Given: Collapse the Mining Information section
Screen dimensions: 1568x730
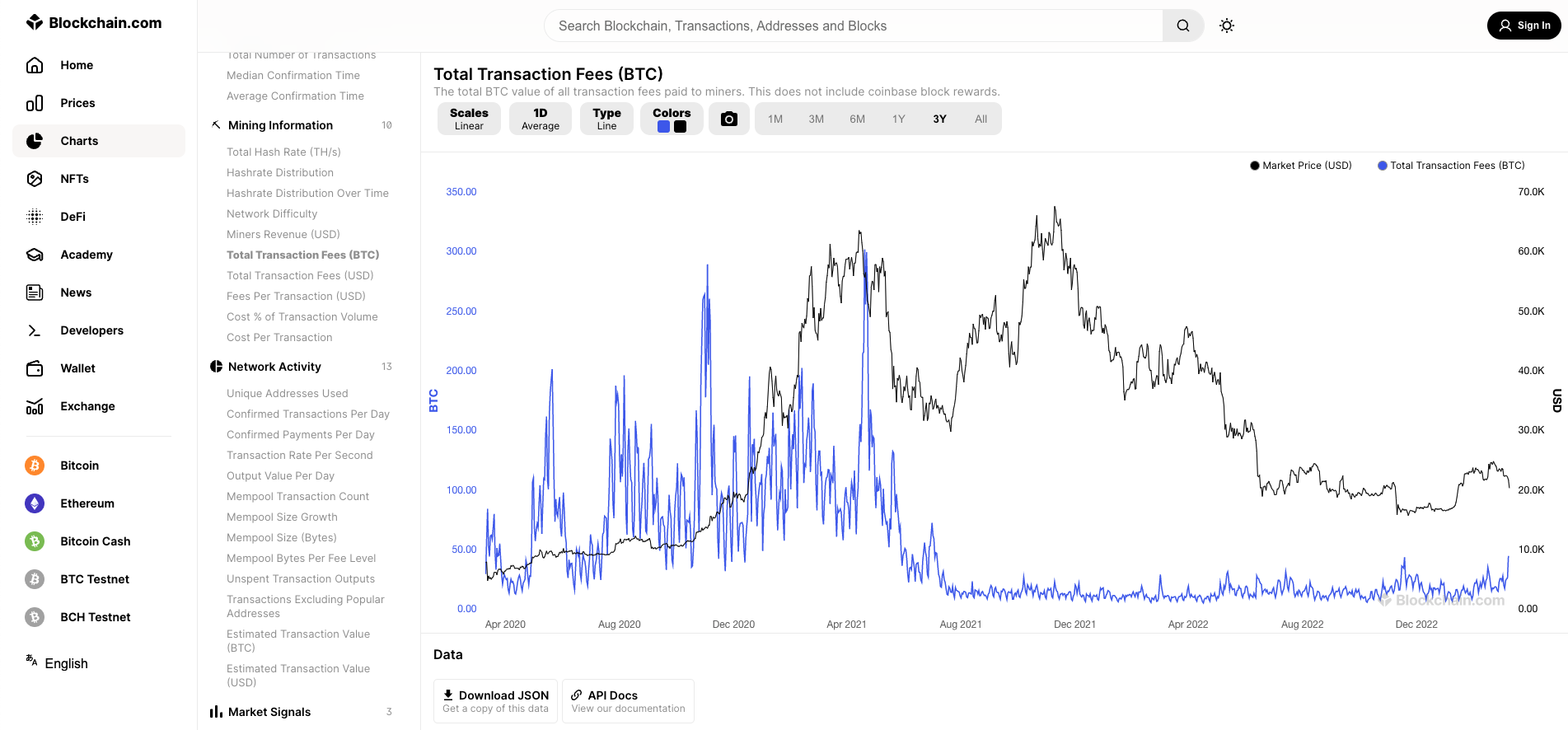Looking at the screenshot, I should click(302, 125).
